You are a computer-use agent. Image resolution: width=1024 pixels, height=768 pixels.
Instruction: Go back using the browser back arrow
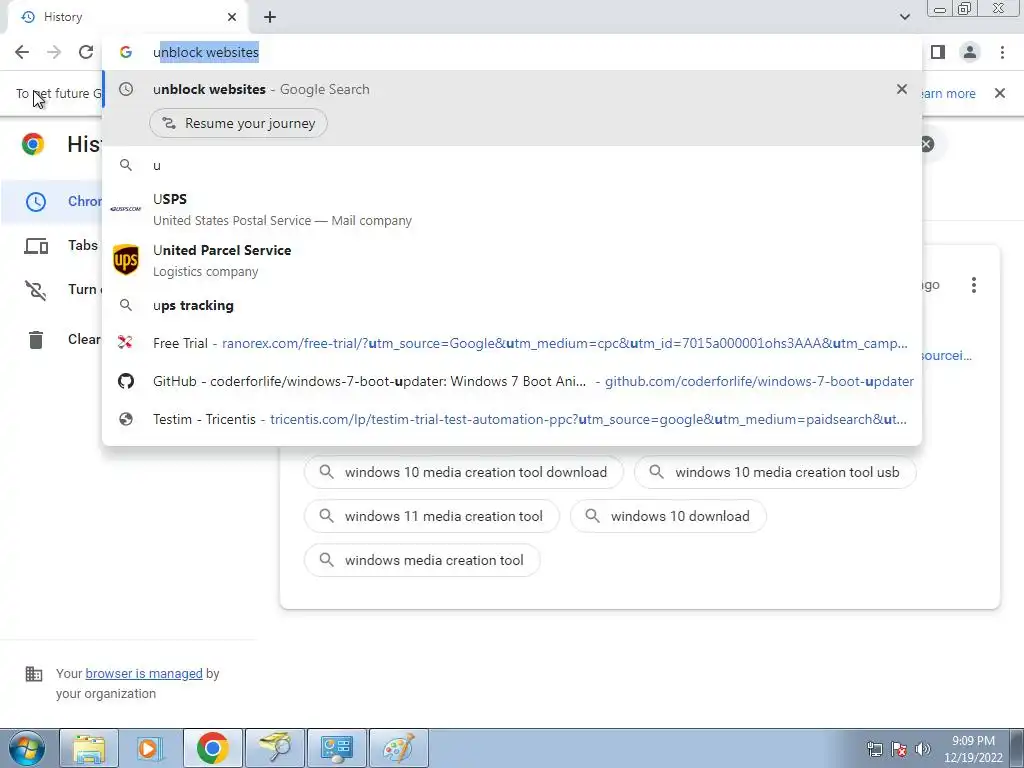(x=22, y=52)
